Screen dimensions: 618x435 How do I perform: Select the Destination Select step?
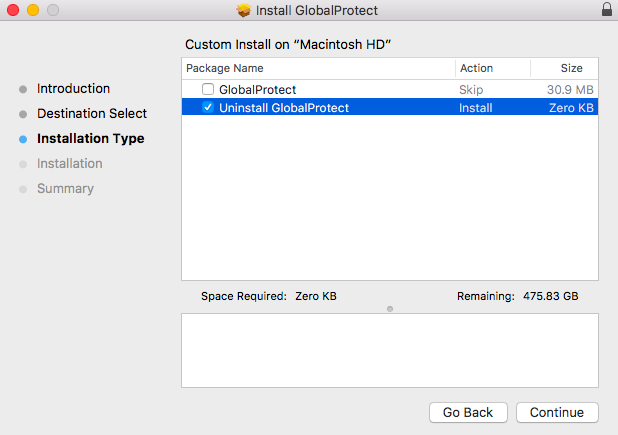tap(91, 114)
